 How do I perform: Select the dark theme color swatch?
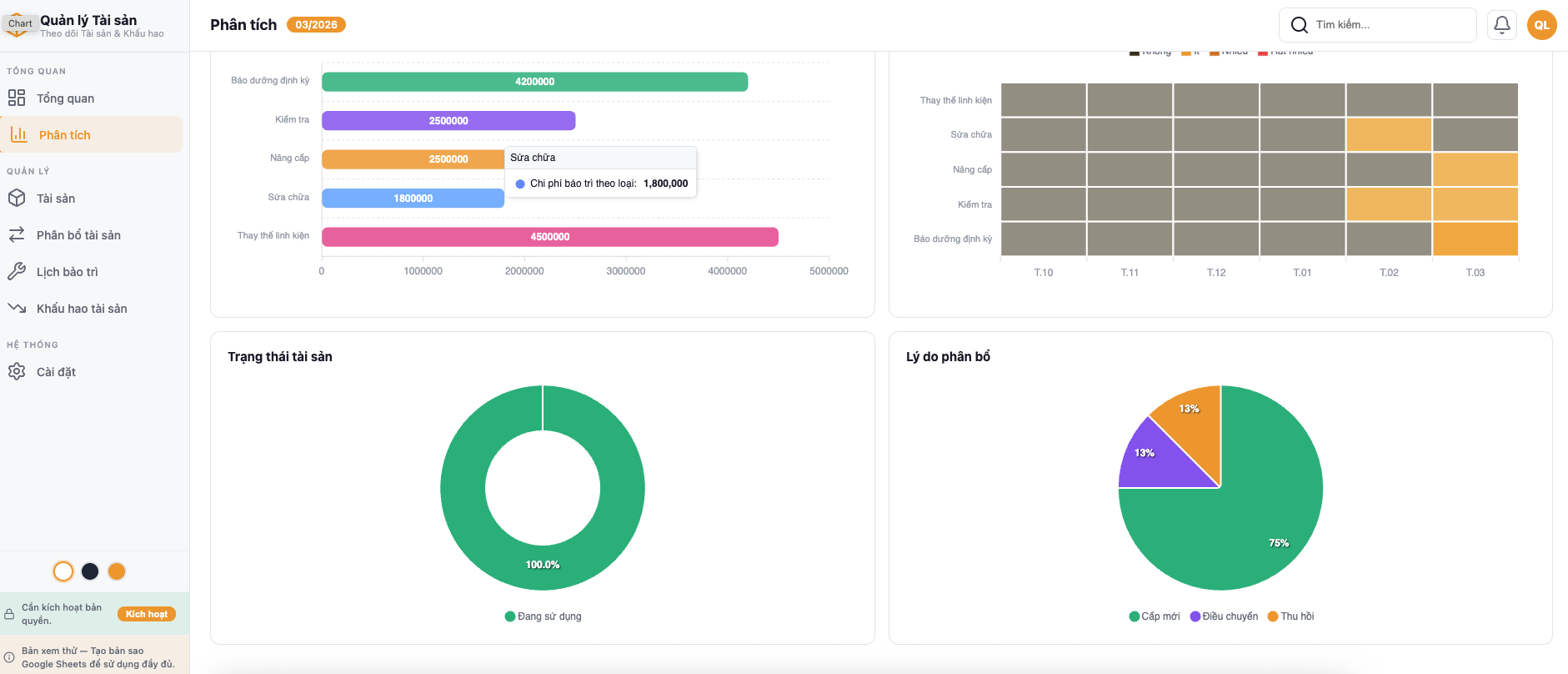[x=90, y=571]
